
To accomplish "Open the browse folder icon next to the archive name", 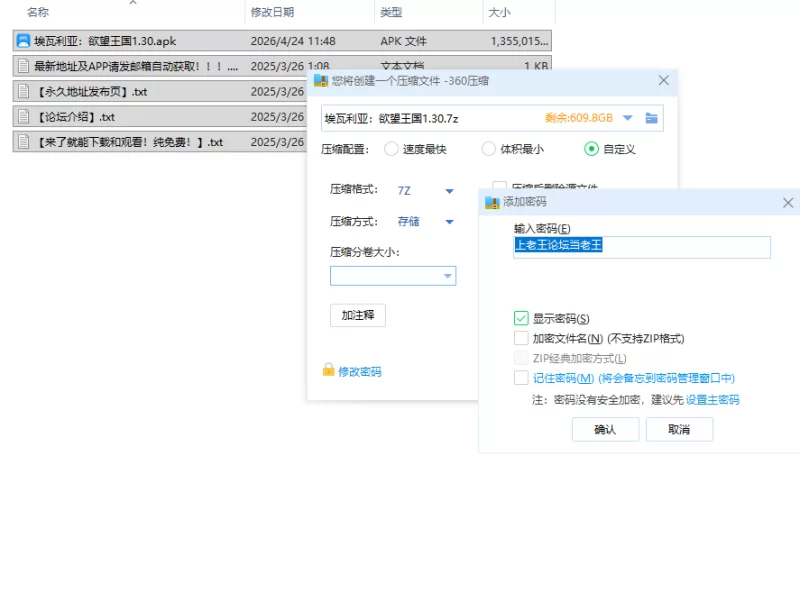I will pyautogui.click(x=651, y=118).
